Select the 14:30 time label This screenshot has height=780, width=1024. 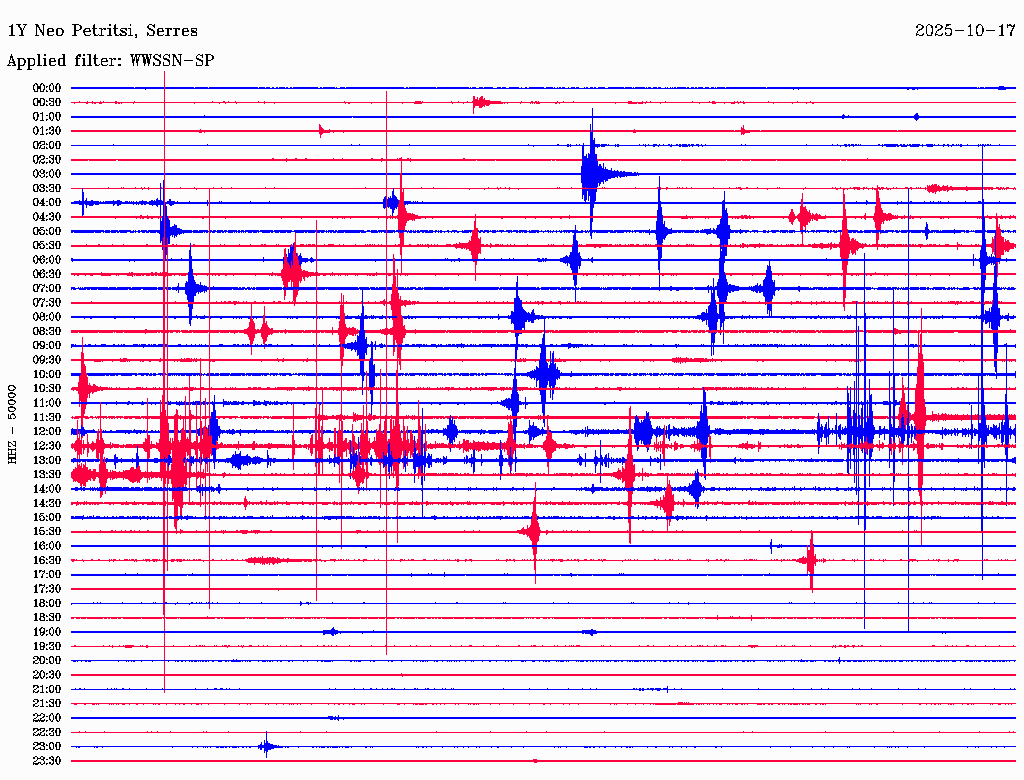pyautogui.click(x=47, y=503)
